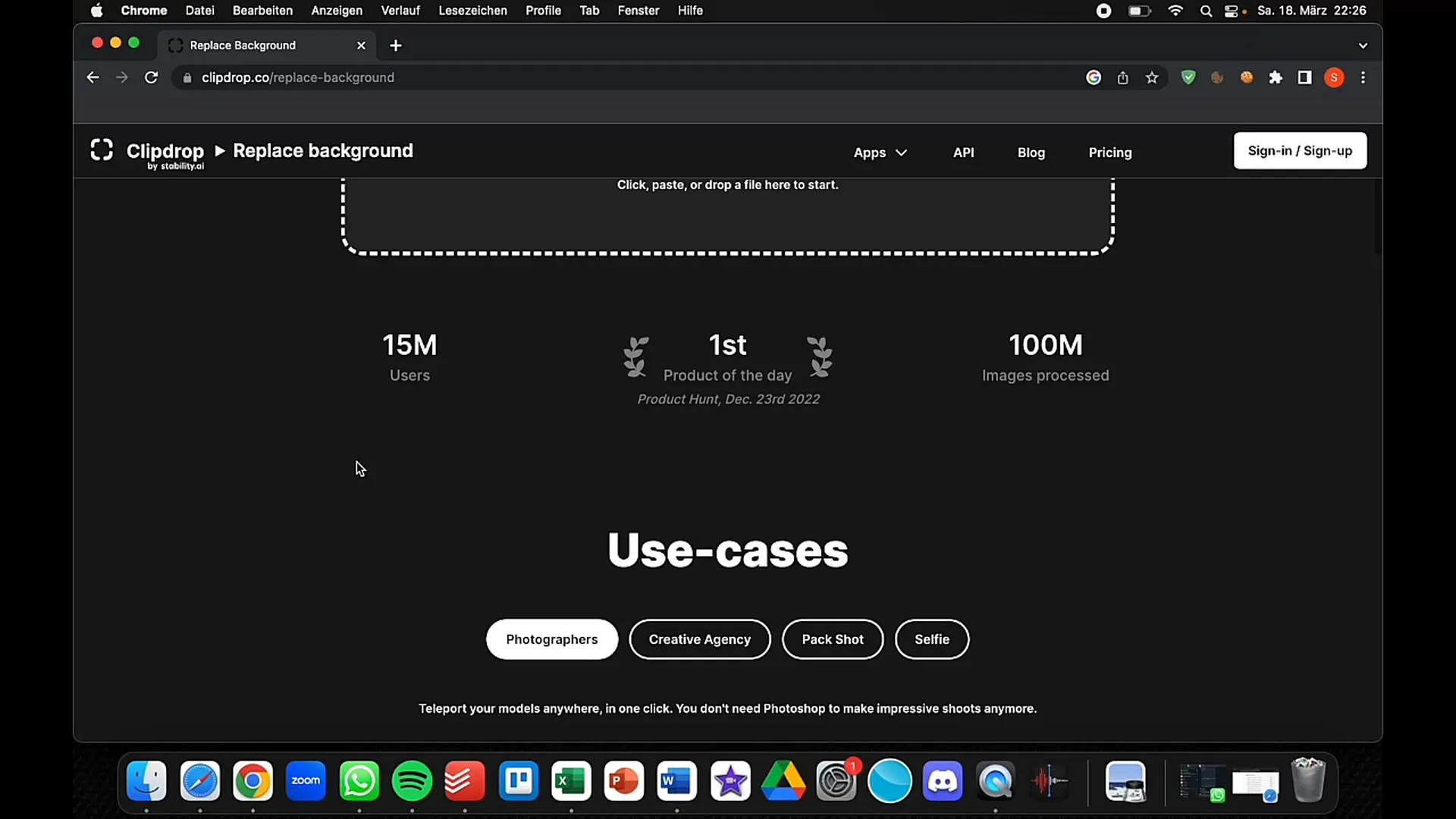Click the API navigation icon
Screen dimensions: 1456x819
click(963, 151)
